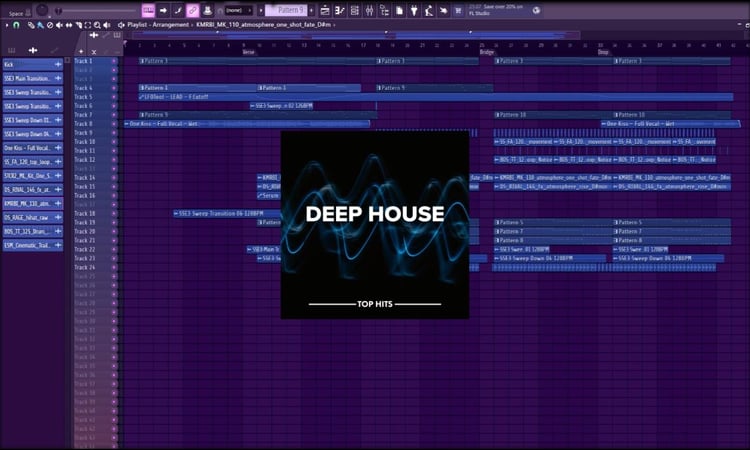Open the plugin picker plug icon
Viewport: 750px width, 450px height.
click(x=414, y=11)
